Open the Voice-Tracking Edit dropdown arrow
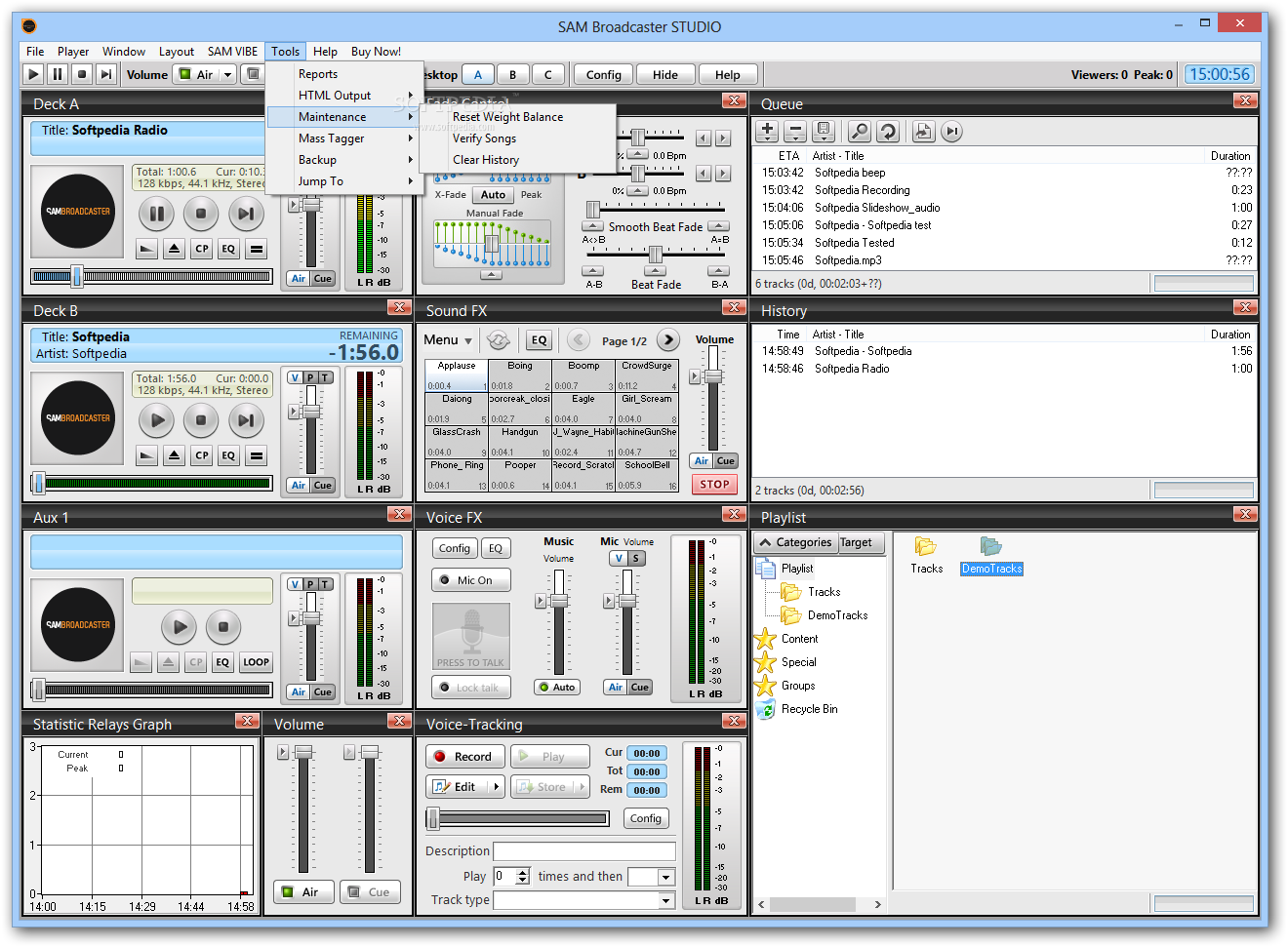Image resolution: width=1288 pixels, height=947 pixels. pyautogui.click(x=497, y=787)
